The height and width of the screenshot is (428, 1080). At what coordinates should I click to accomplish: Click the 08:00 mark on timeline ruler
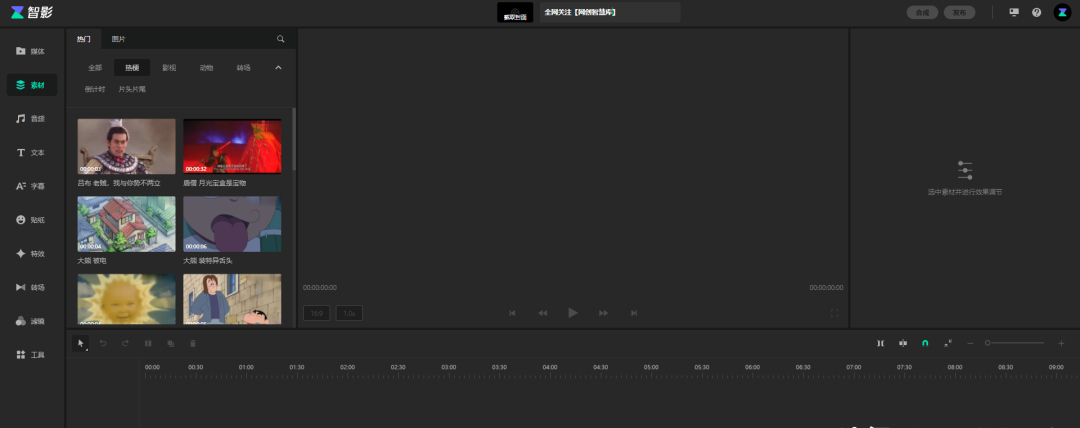coord(955,367)
